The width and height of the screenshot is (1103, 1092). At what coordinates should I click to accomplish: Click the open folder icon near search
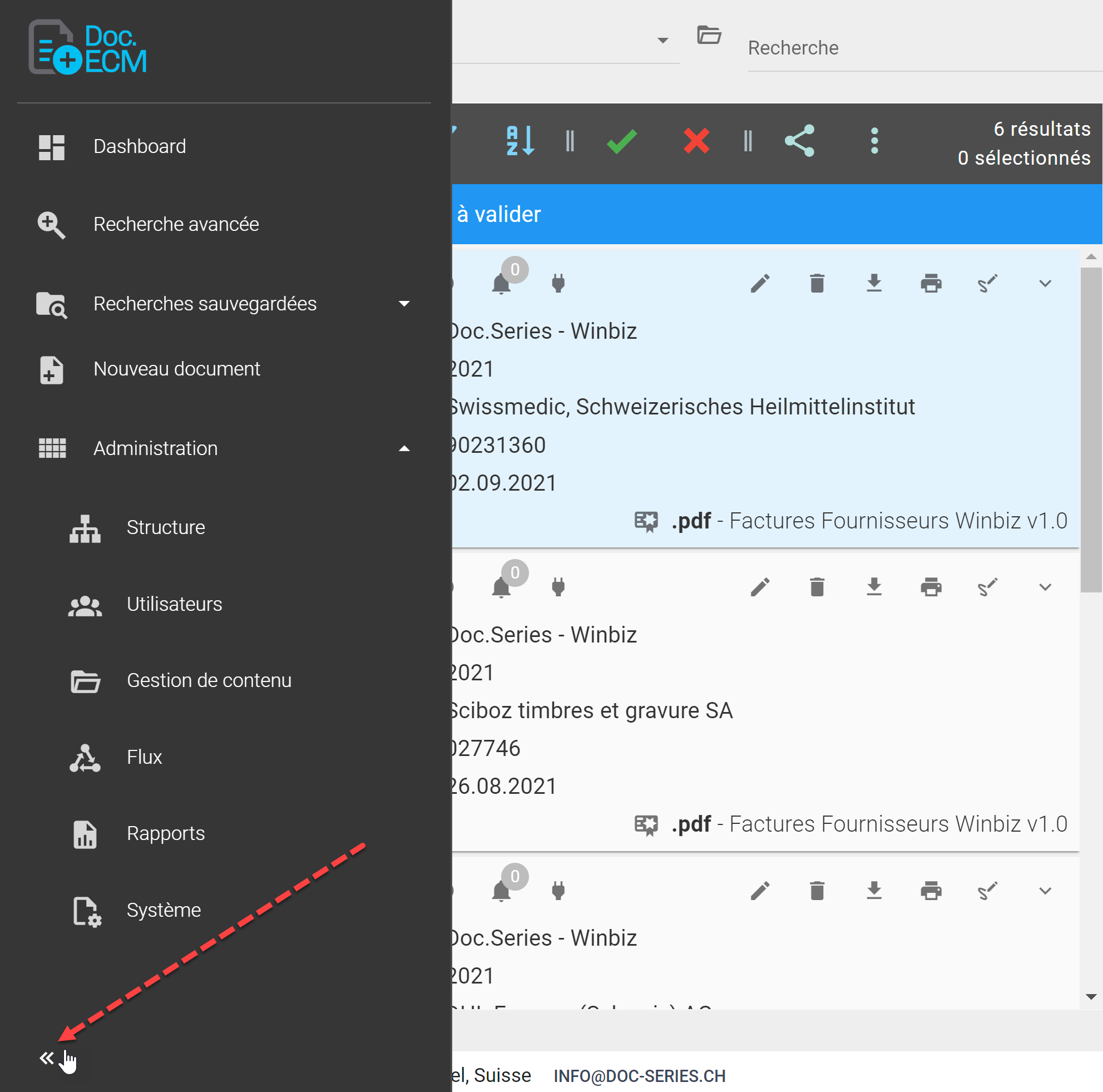pos(709,36)
